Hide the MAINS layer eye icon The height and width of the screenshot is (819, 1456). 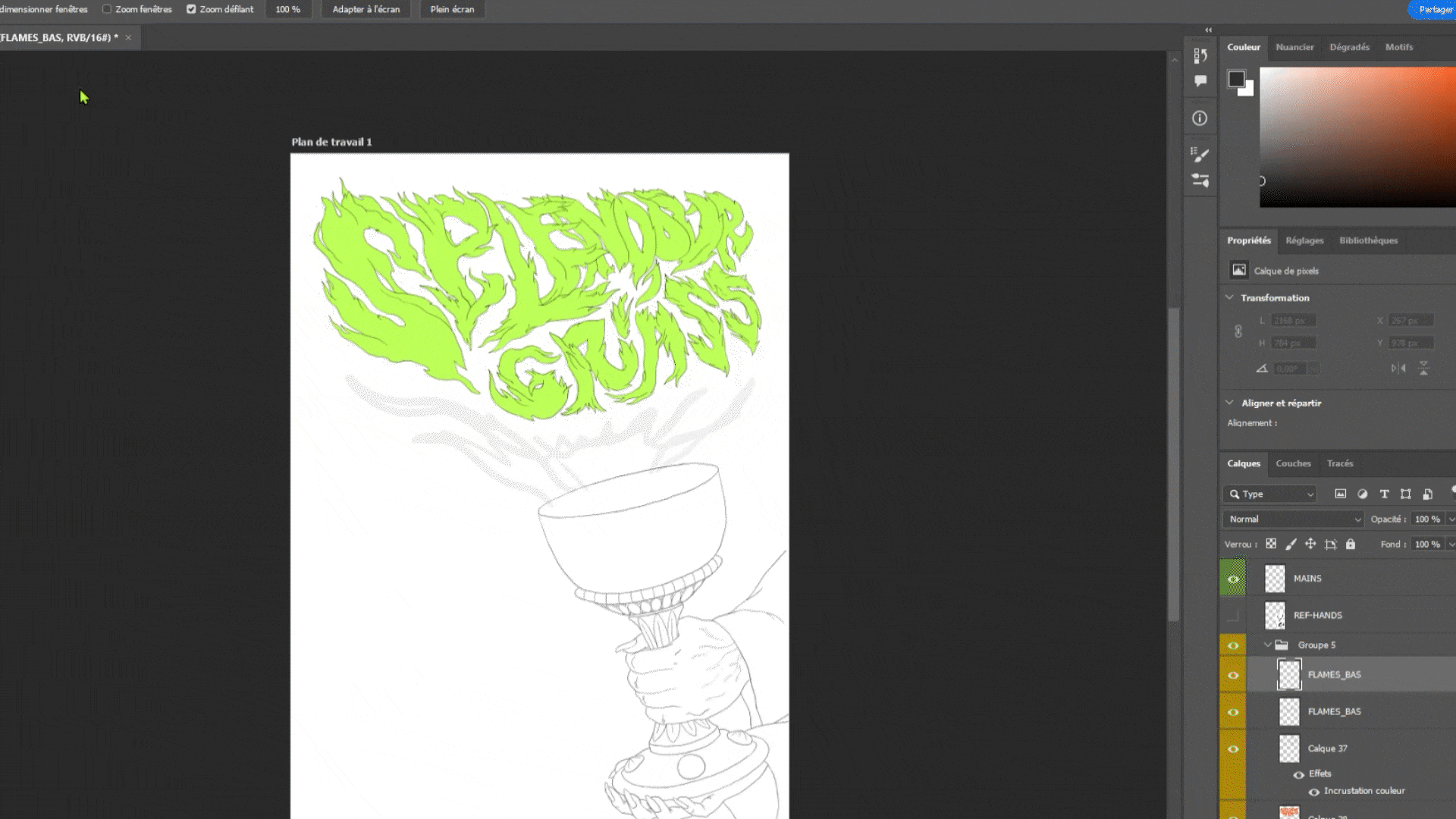point(1233,579)
